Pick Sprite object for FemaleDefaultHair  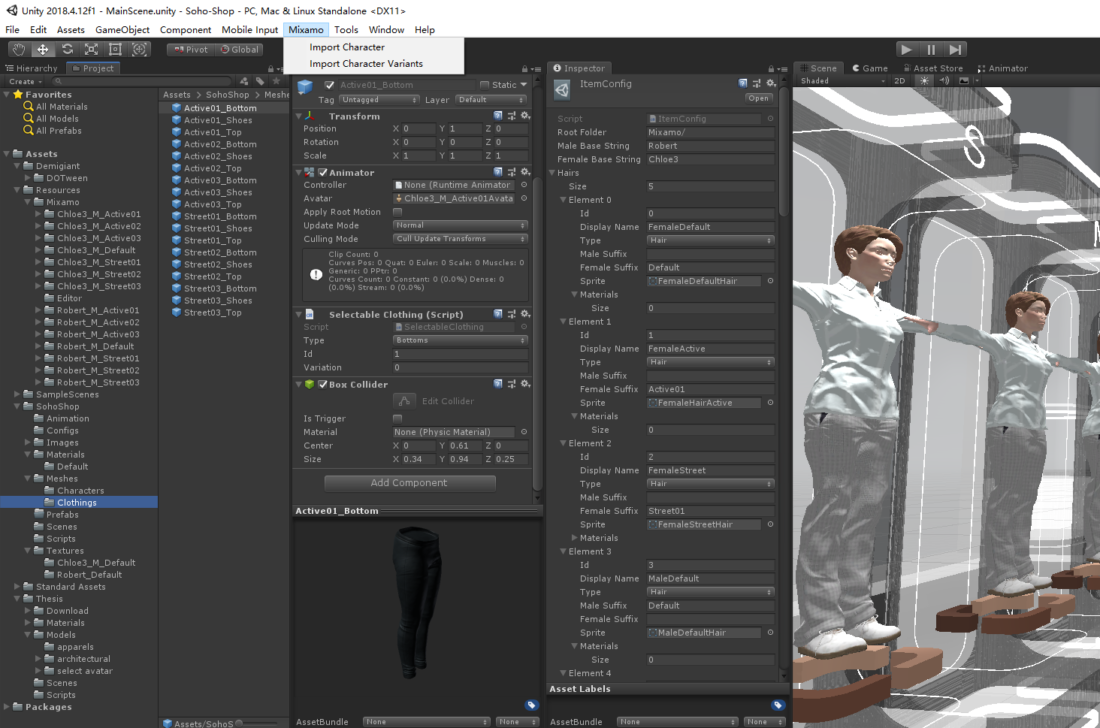(x=770, y=281)
